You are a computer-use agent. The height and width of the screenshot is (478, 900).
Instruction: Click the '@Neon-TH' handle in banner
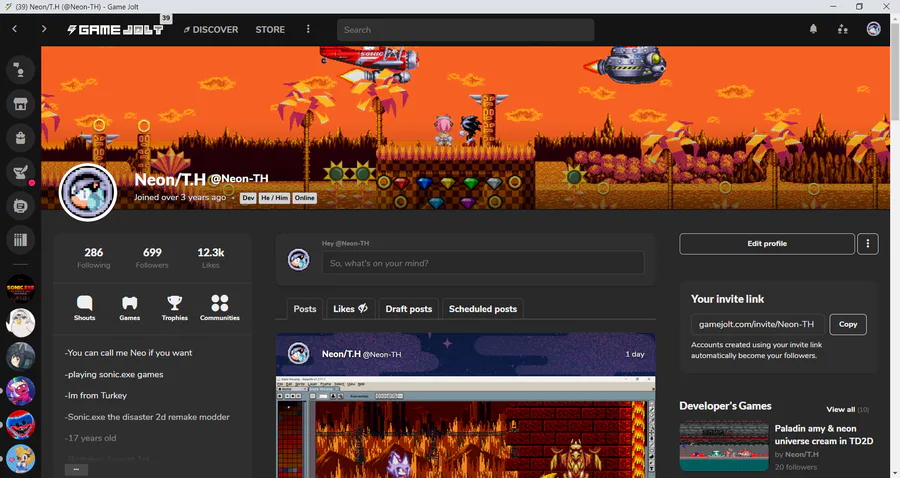tap(239, 178)
